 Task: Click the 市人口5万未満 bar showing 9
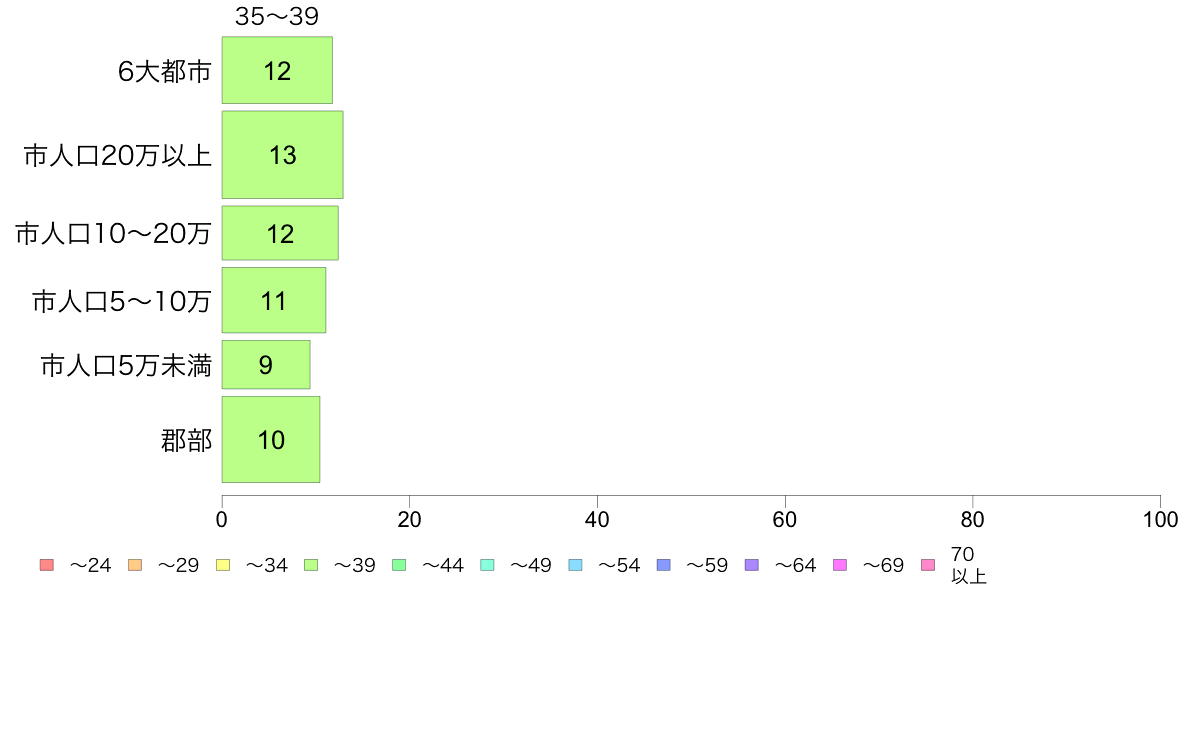(266, 365)
